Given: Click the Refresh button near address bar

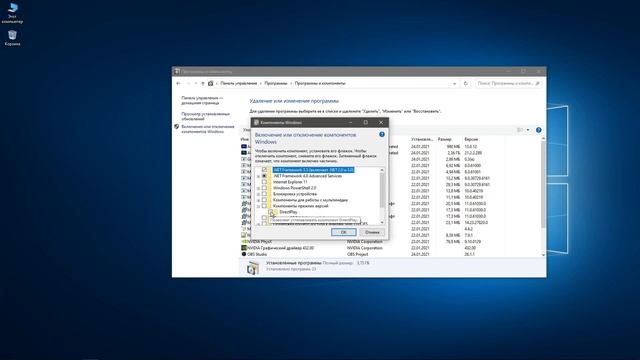Looking at the screenshot, I should (x=465, y=83).
